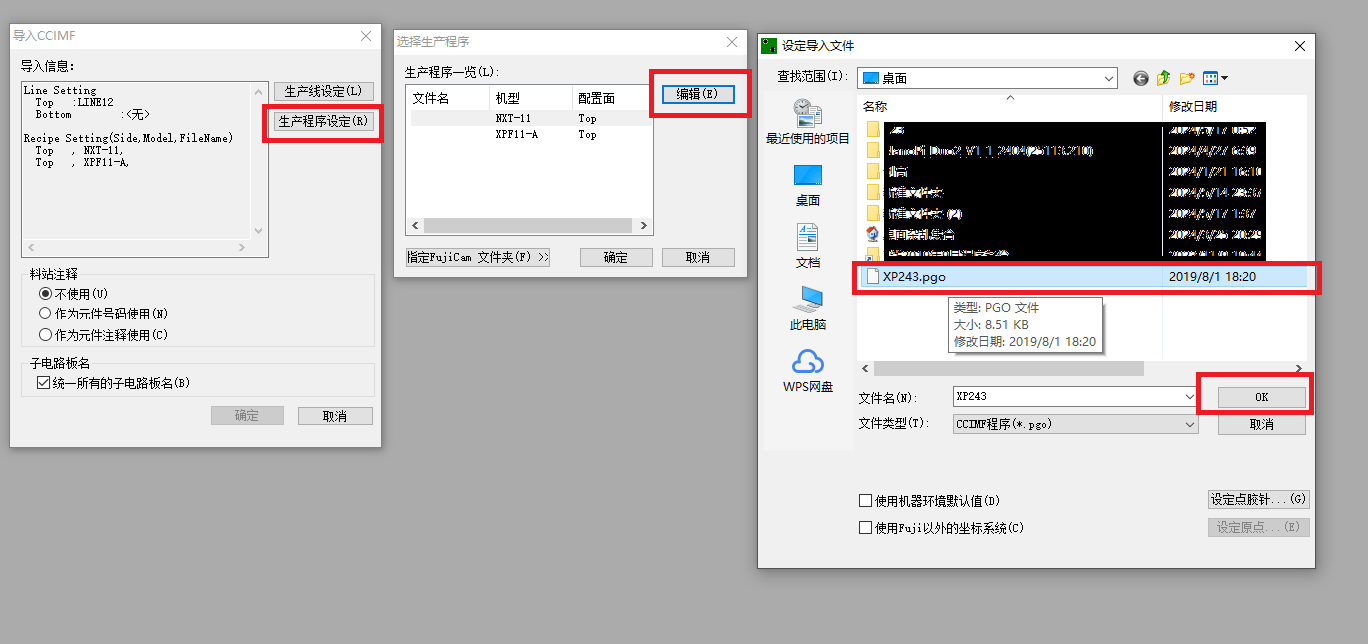Expand the 文件类型 dropdown
This screenshot has height=644, width=1368.
coord(1189,424)
